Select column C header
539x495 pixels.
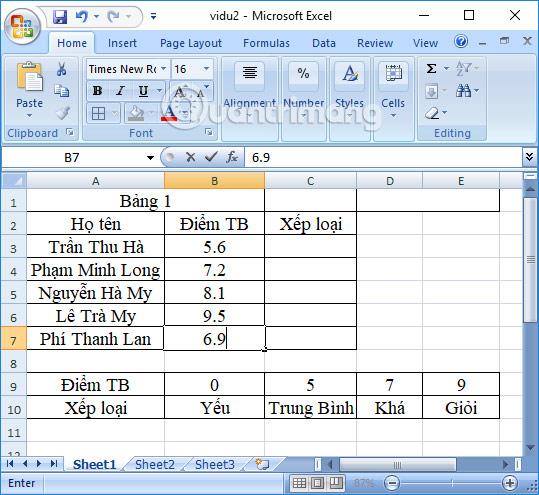pyautogui.click(x=310, y=181)
